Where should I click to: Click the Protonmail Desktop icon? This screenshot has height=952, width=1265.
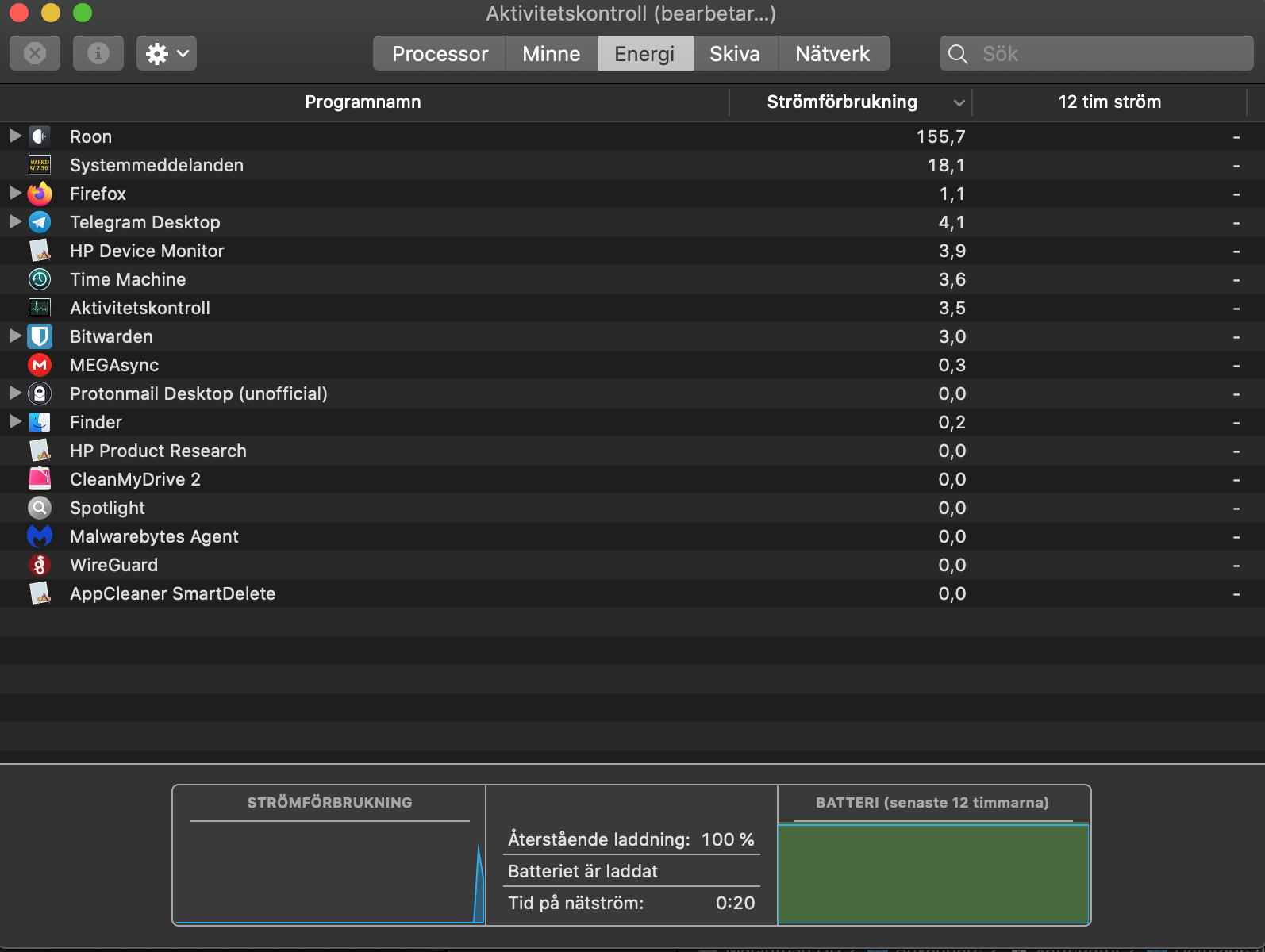pos(40,393)
